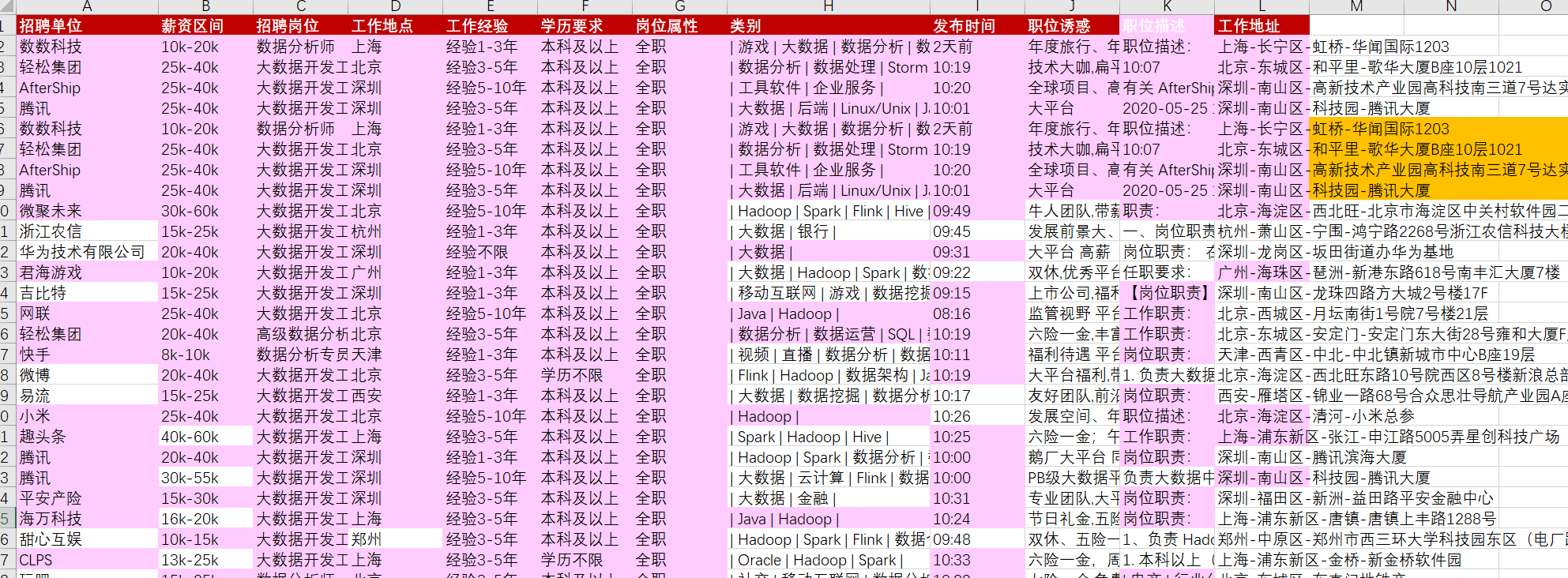
Task: Select salary cell 15k-30k
Action: point(205,498)
